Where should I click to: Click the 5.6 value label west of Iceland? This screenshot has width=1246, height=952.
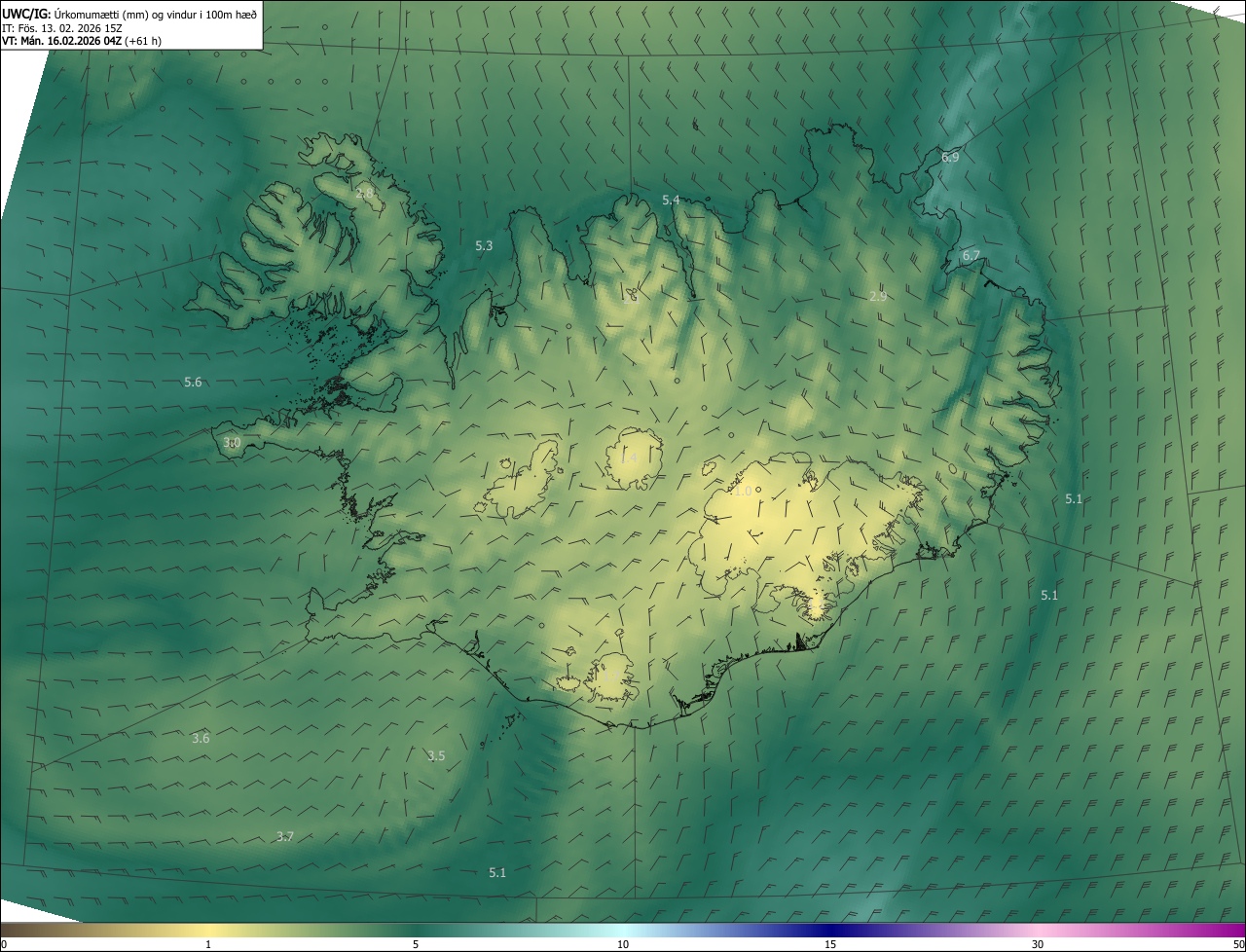(193, 383)
